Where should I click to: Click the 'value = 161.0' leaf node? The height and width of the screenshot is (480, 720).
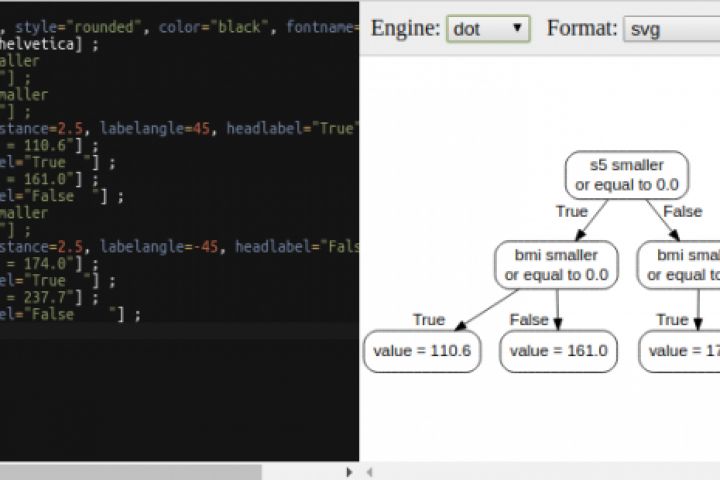click(558, 351)
